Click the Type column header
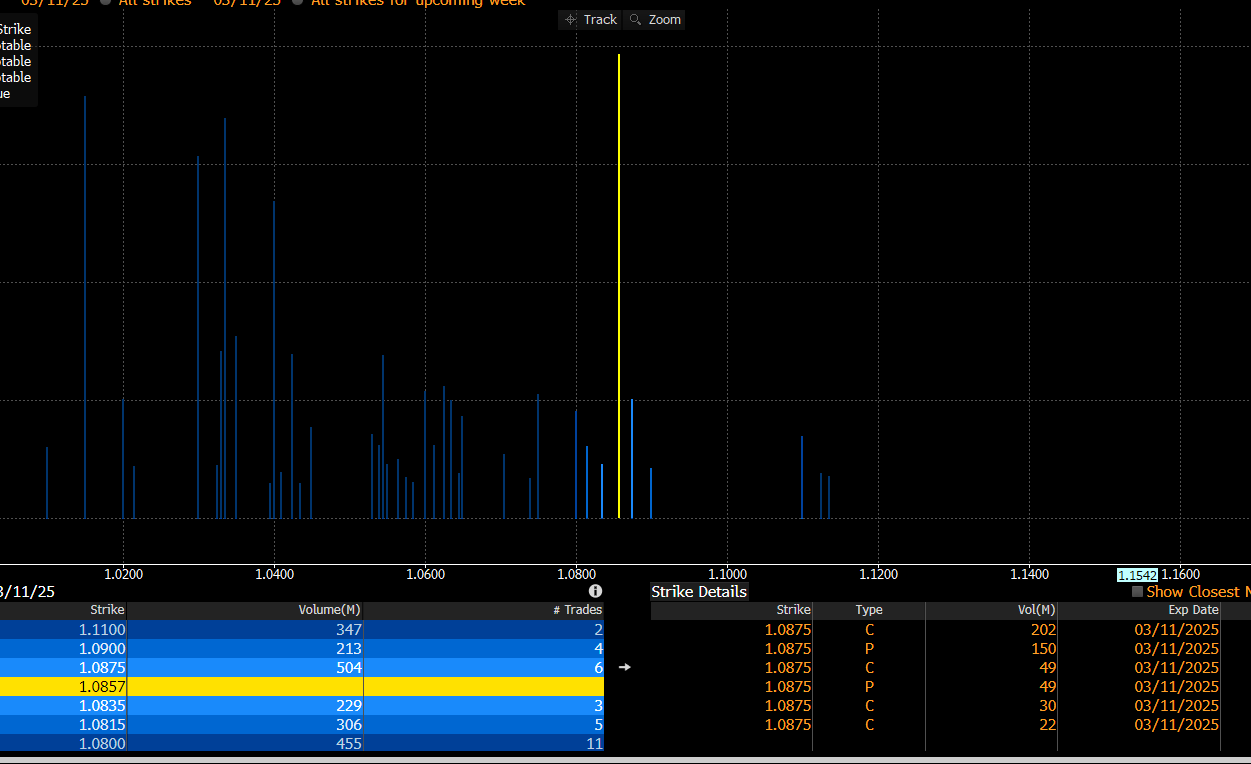Viewport: 1251px width, 764px height. point(868,610)
